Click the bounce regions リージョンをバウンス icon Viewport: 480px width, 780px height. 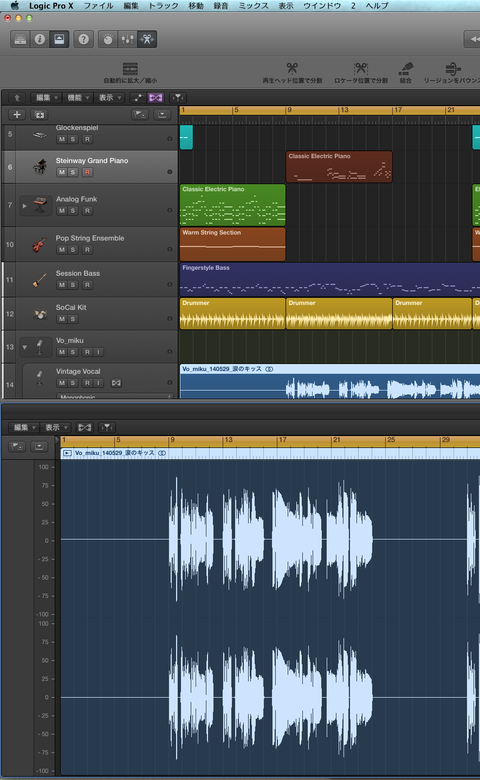(x=453, y=69)
